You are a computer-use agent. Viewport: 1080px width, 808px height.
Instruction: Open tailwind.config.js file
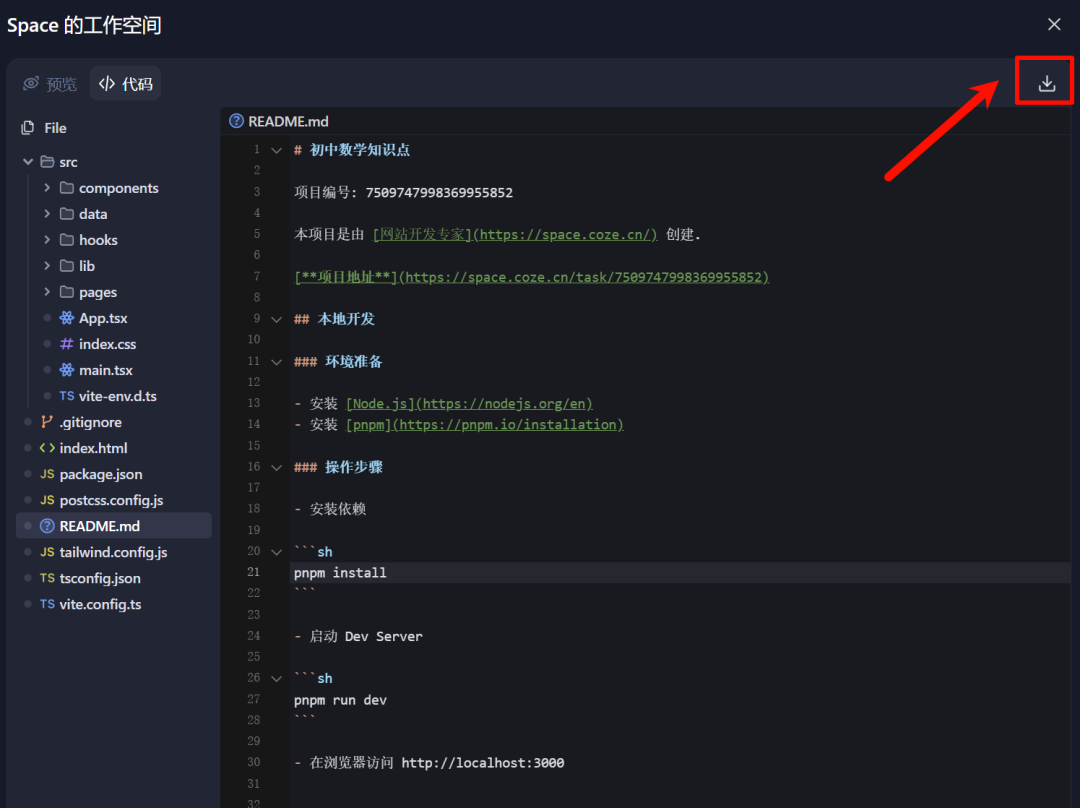coord(113,552)
